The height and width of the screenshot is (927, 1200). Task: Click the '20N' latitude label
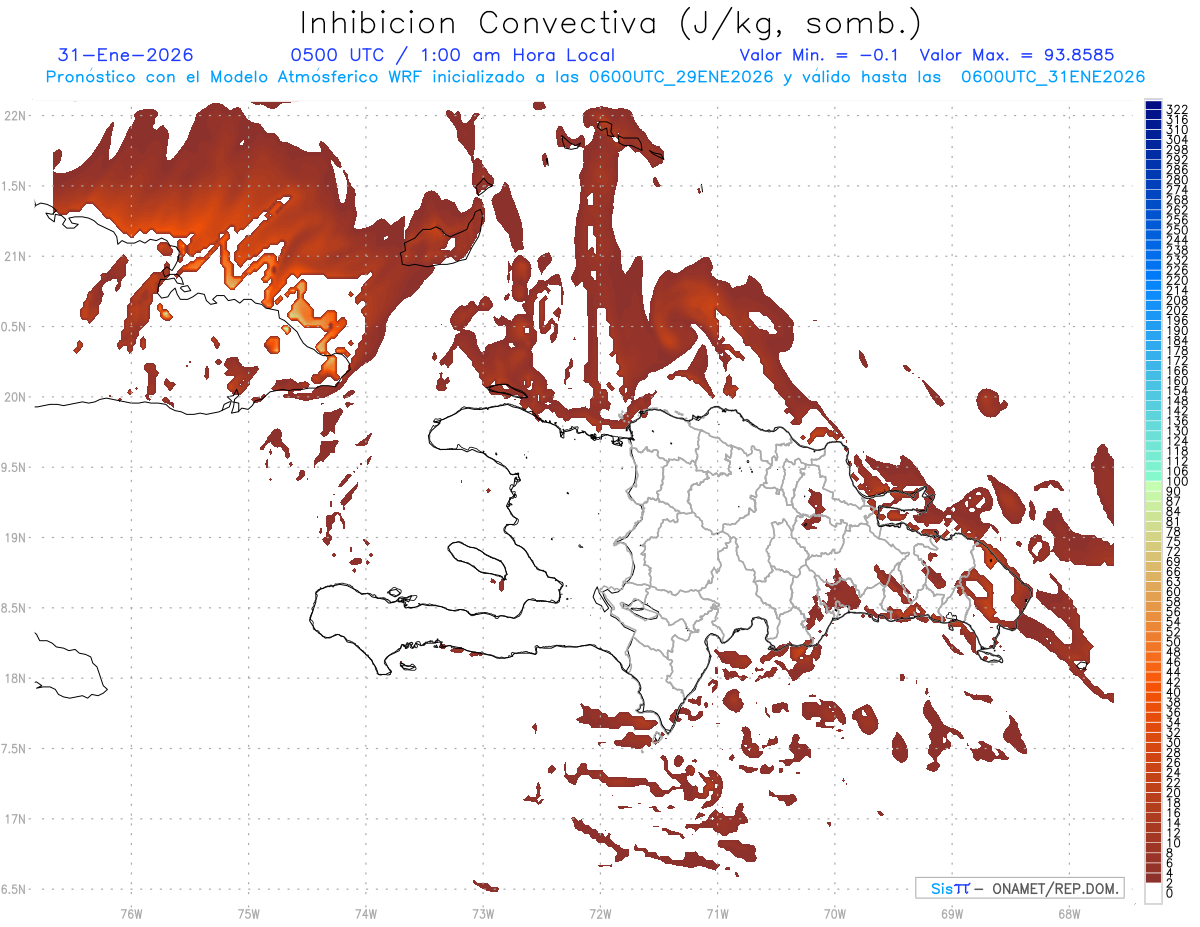coord(15,397)
